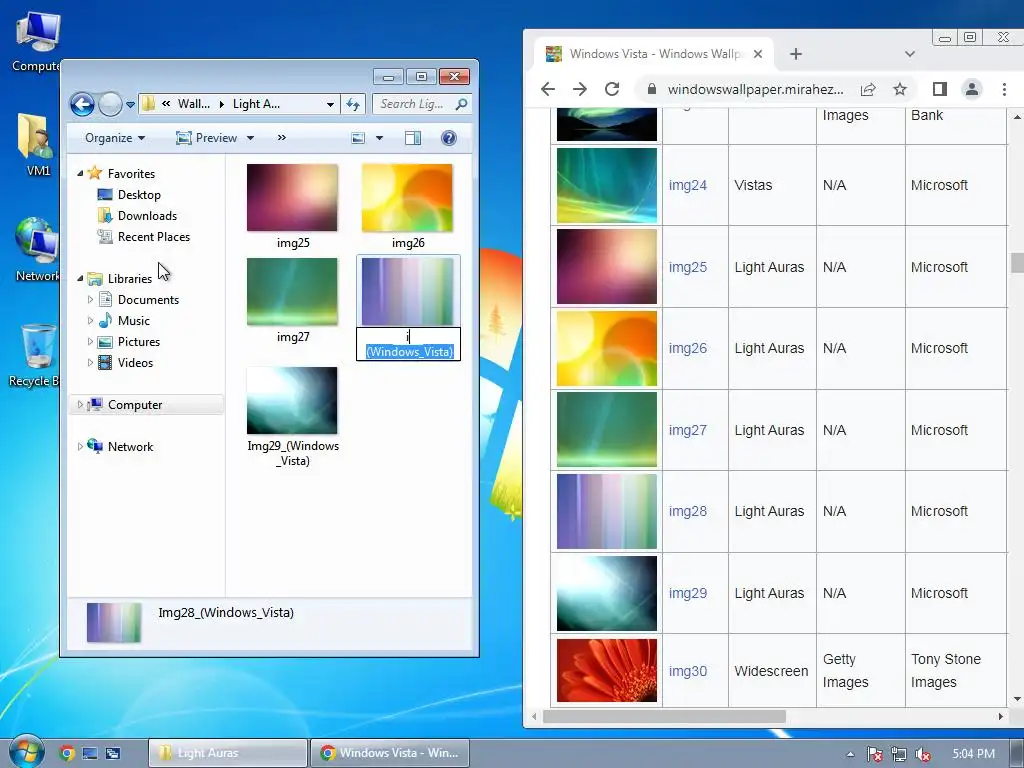Click the file rename text box
The height and width of the screenshot is (768, 1024).
(408, 344)
